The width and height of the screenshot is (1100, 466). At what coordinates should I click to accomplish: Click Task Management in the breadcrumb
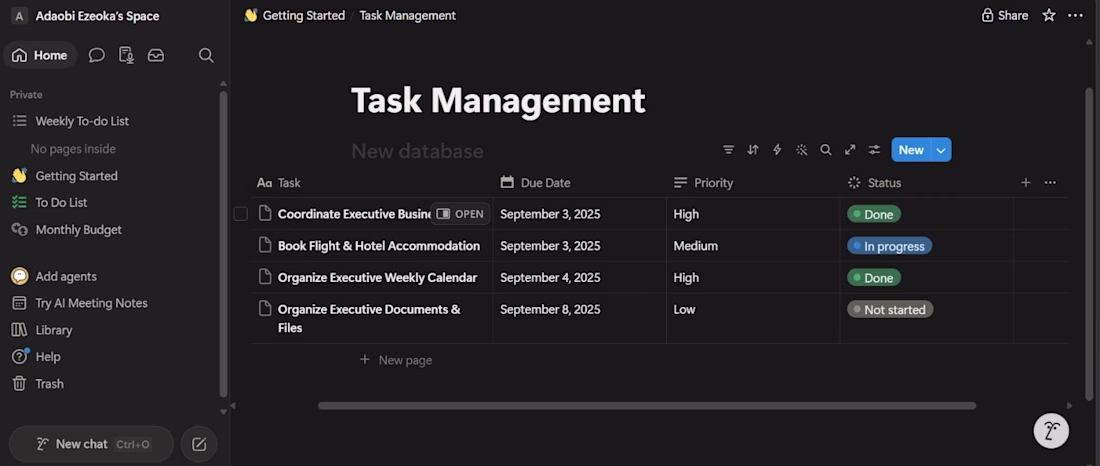408,15
